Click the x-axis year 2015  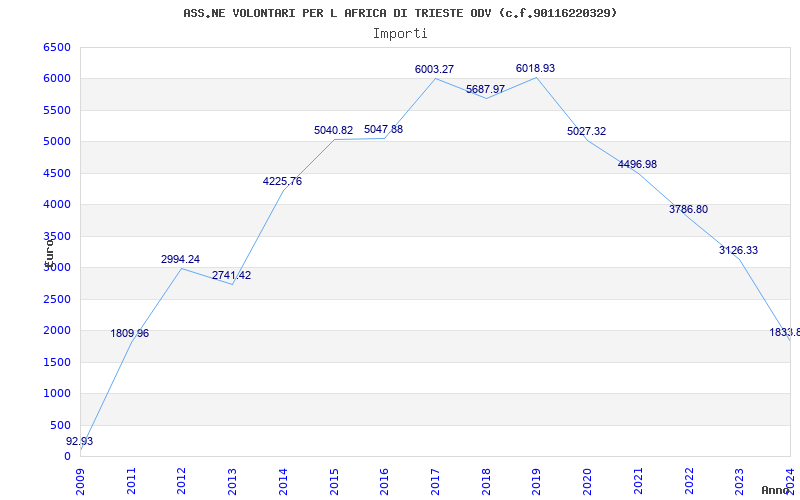(x=334, y=481)
